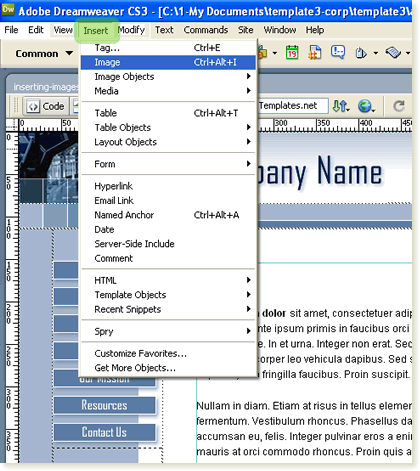
Task: Choose Tag... from Insert menu
Action: pyautogui.click(x=168, y=48)
